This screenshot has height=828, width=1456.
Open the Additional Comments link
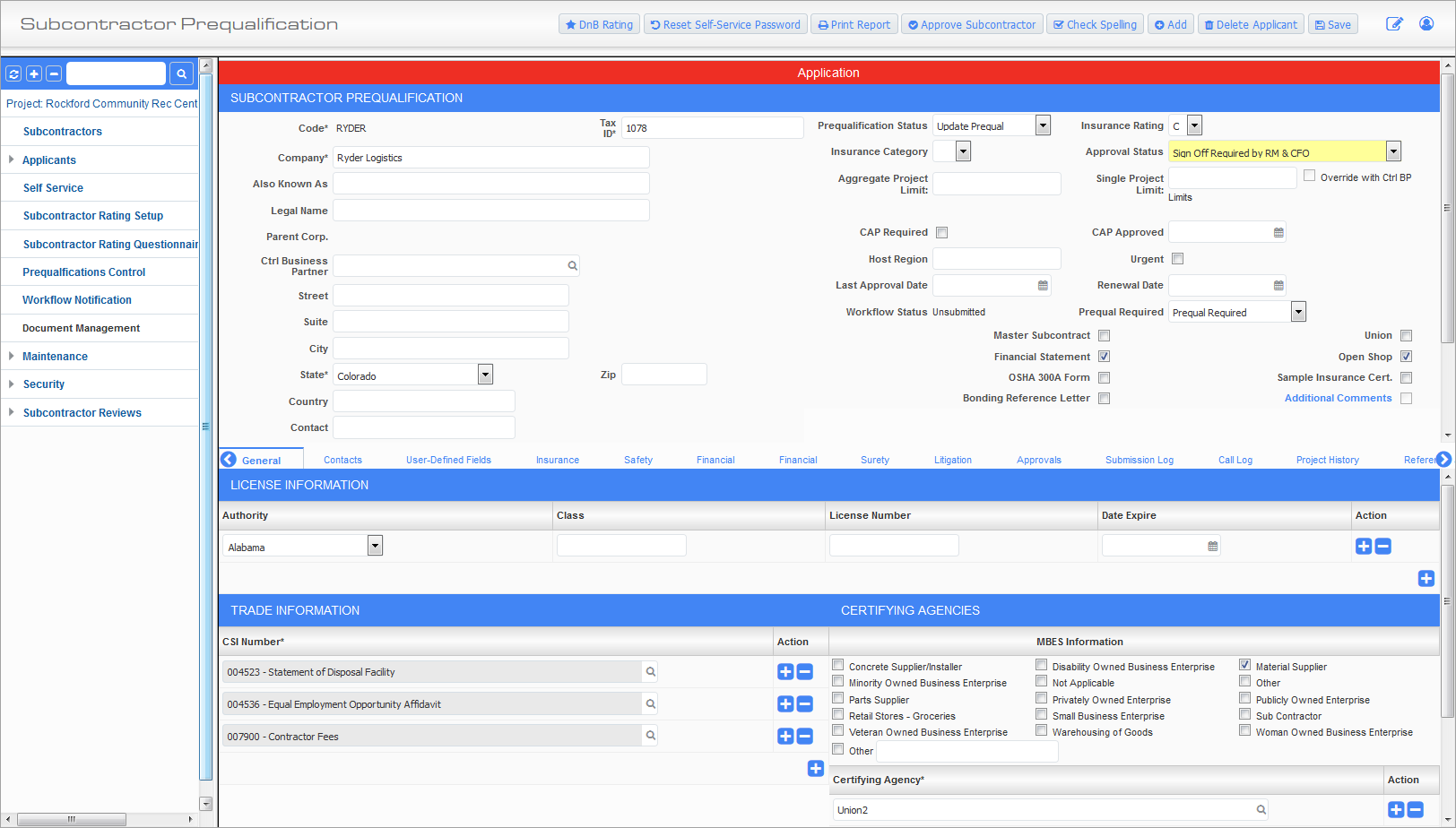pyautogui.click(x=1338, y=398)
